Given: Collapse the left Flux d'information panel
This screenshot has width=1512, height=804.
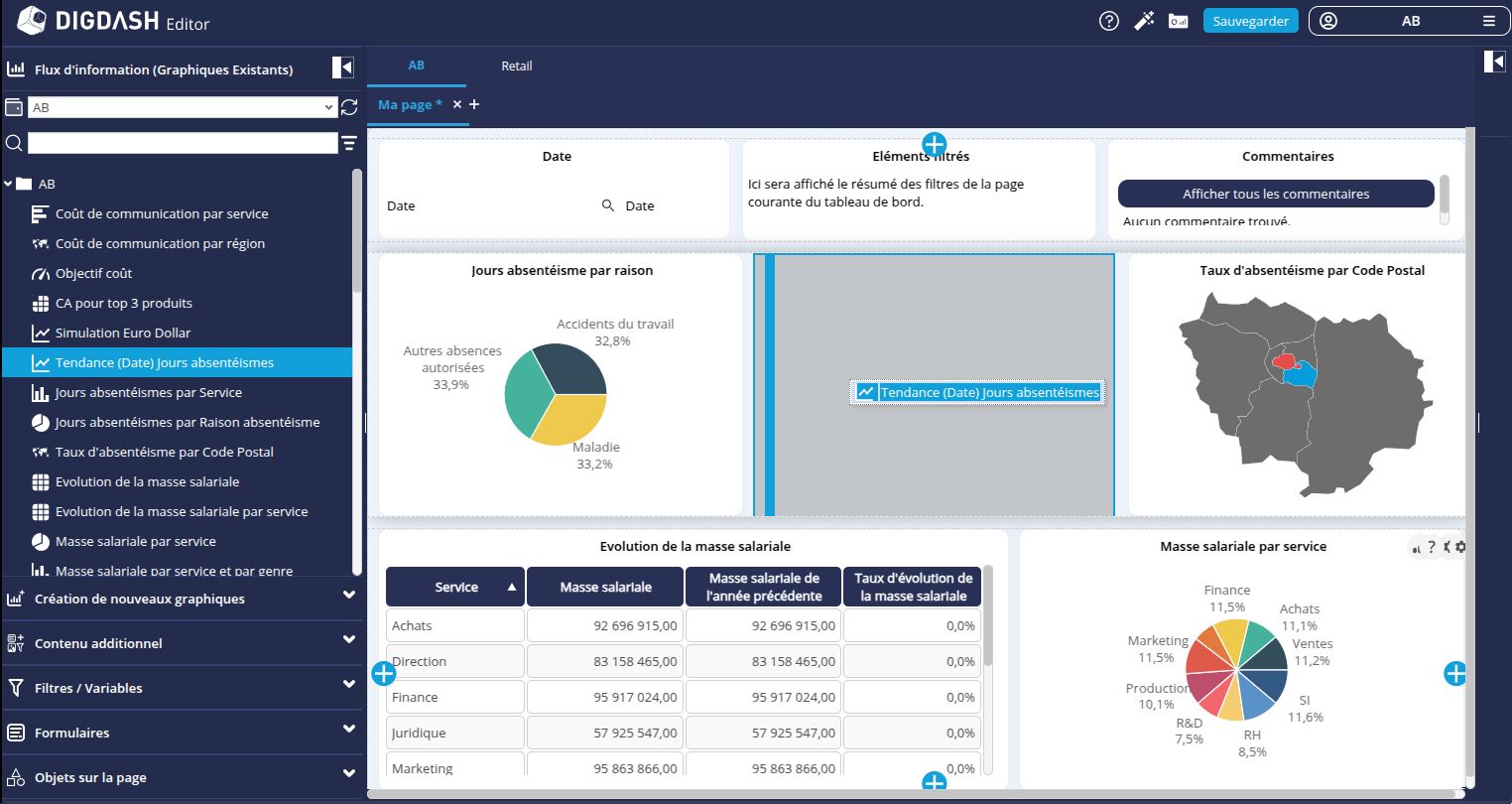Looking at the screenshot, I should click(x=342, y=67).
